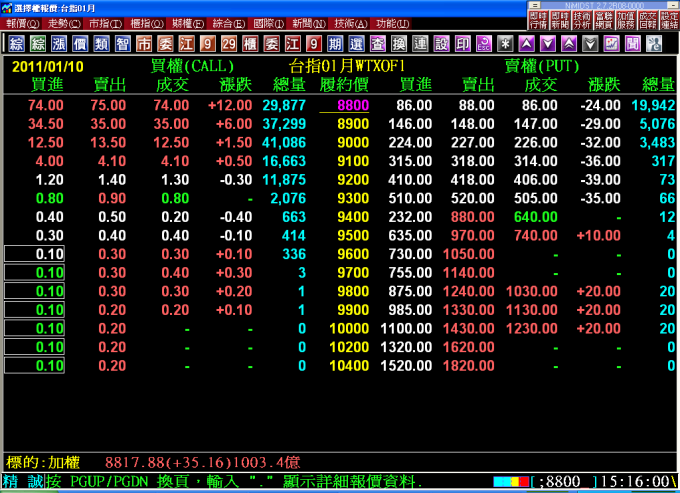The width and height of the screenshot is (680, 493).
Task: Click the 印 print toolbar icon
Action: click(463, 44)
